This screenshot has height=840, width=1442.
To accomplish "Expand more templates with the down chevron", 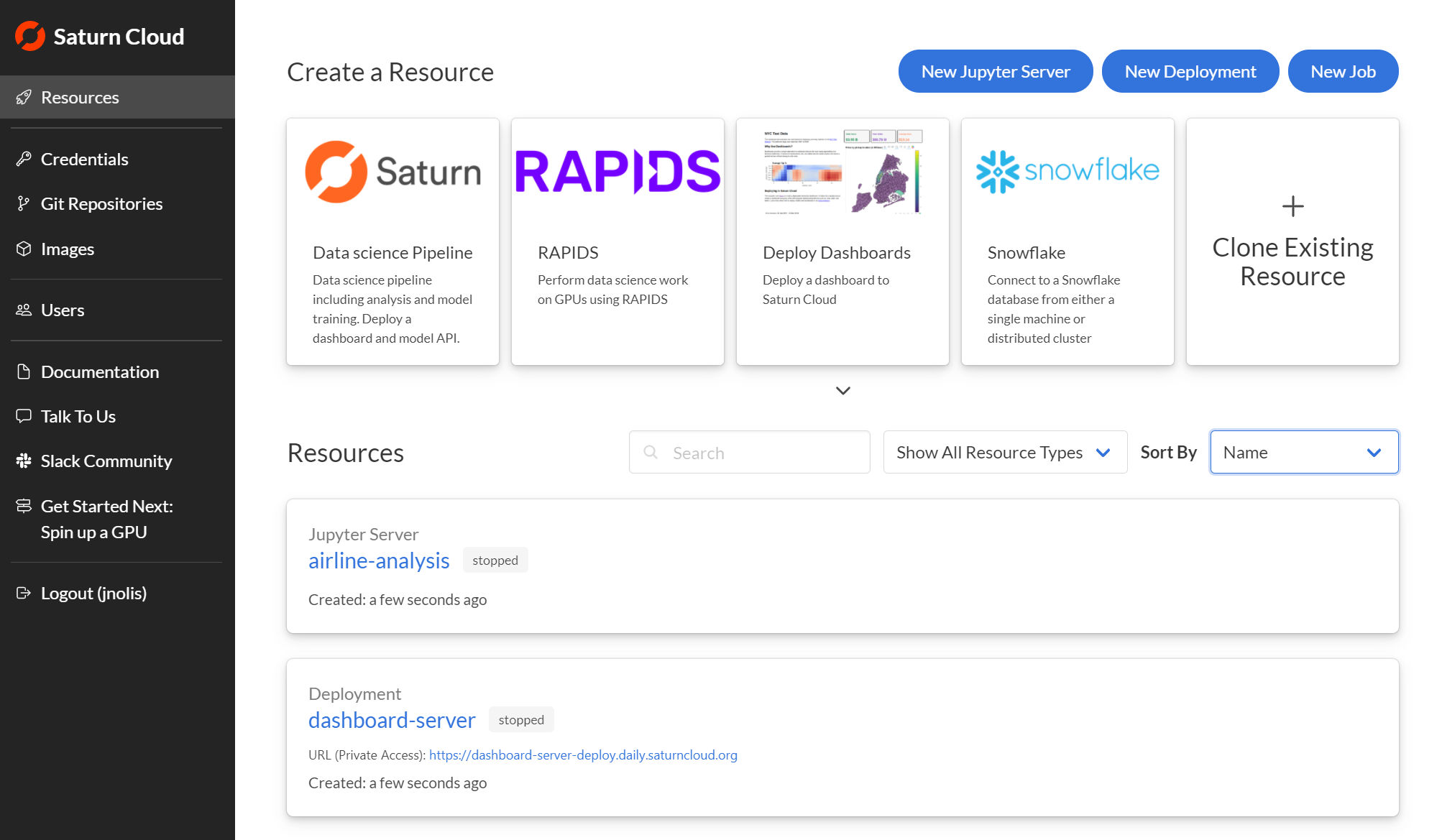I will pos(842,391).
